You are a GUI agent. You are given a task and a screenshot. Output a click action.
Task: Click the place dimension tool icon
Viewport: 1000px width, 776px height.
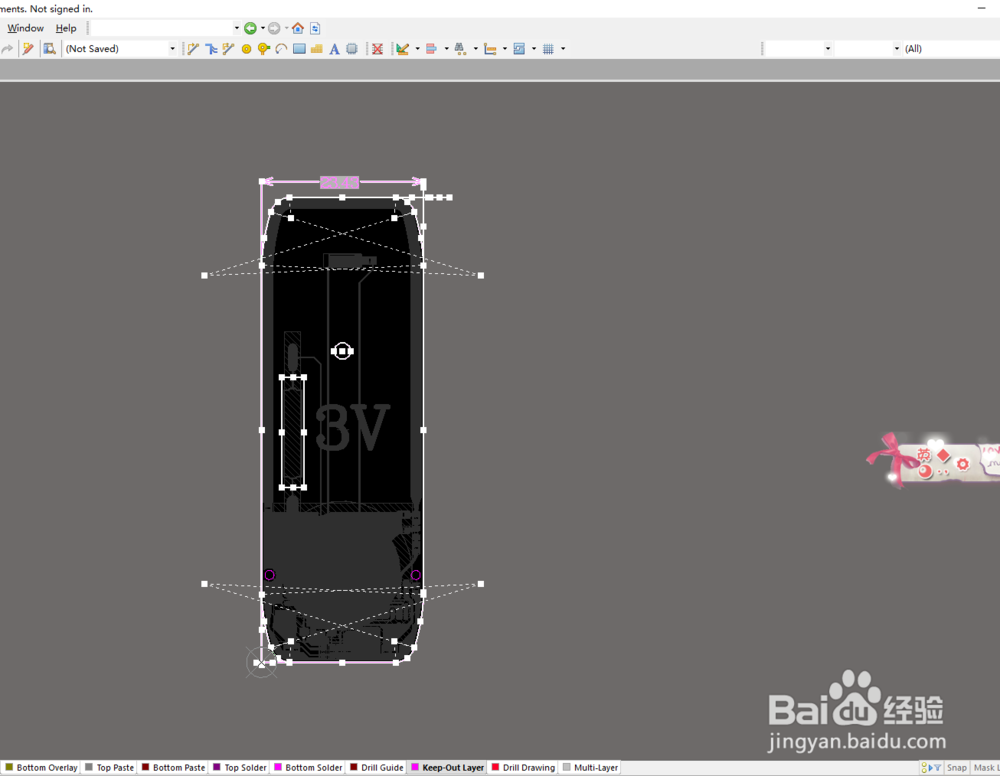coord(490,48)
